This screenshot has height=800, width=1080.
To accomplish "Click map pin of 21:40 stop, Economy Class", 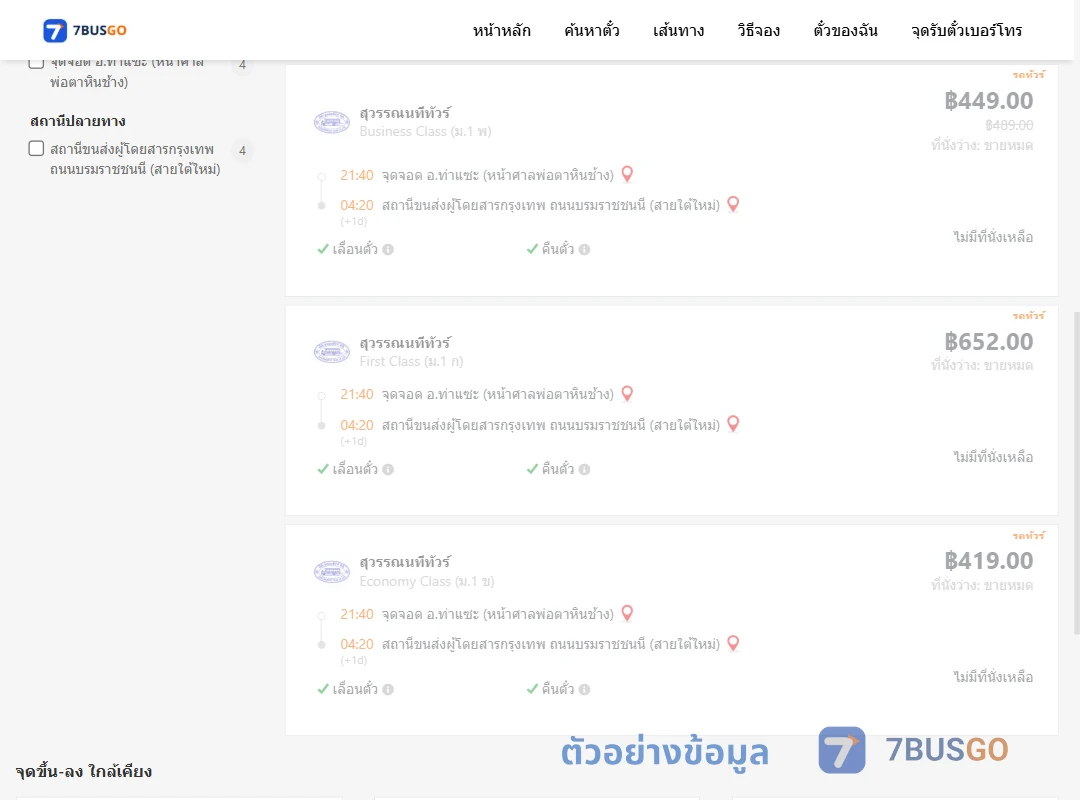I will click(627, 613).
